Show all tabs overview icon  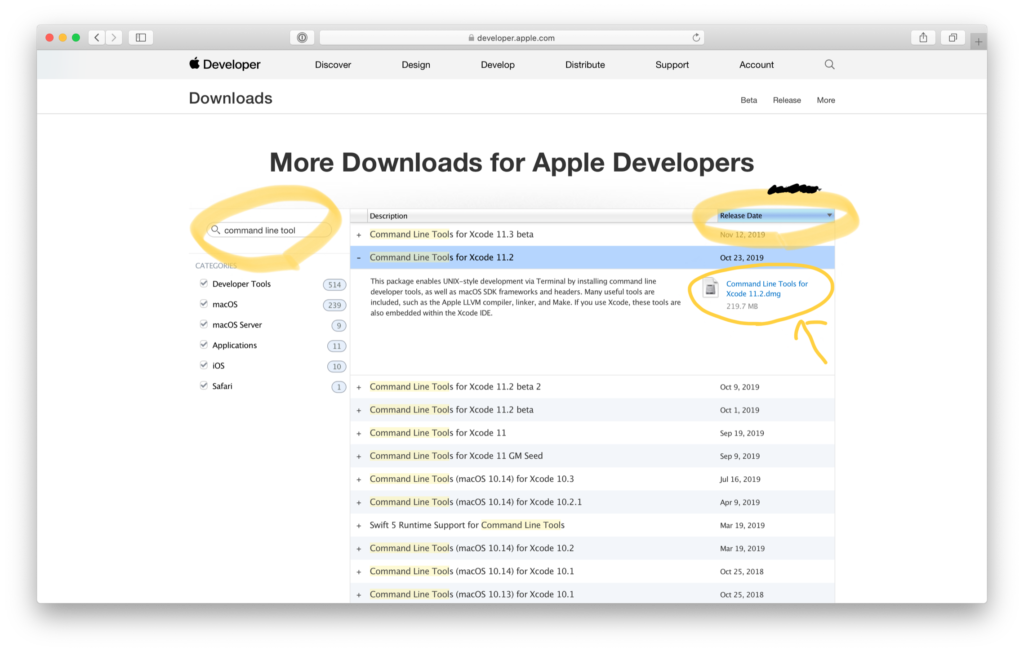[952, 38]
